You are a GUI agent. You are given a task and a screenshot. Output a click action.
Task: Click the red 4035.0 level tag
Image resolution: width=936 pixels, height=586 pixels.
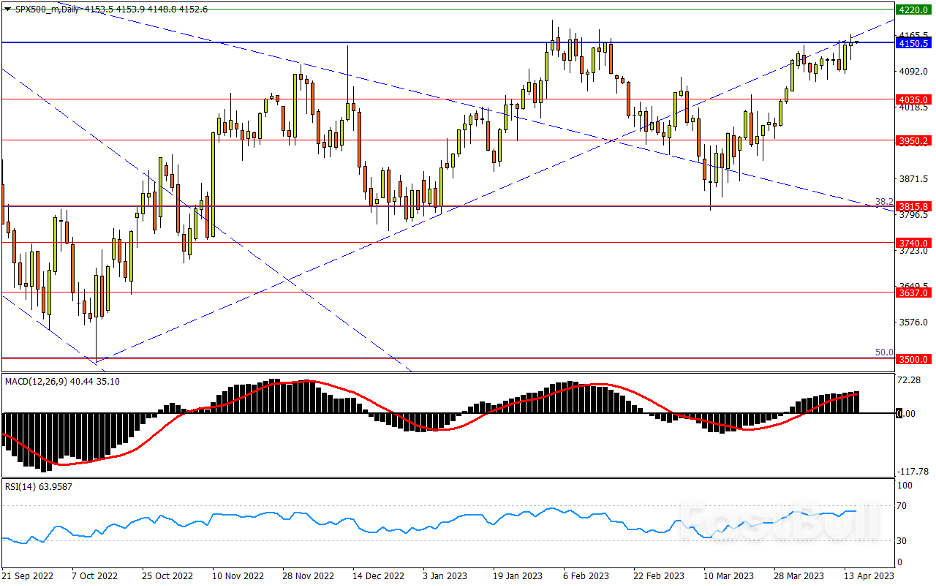click(914, 100)
